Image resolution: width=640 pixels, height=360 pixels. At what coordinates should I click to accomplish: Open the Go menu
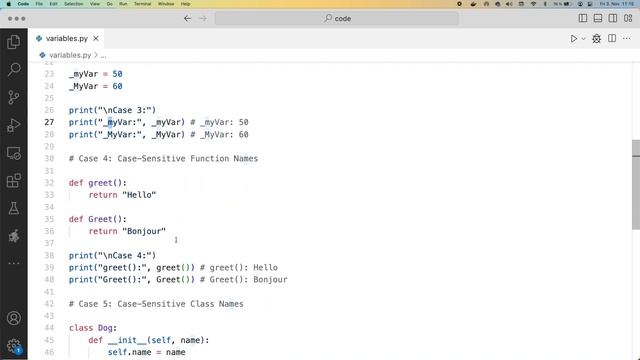pos(109,4)
